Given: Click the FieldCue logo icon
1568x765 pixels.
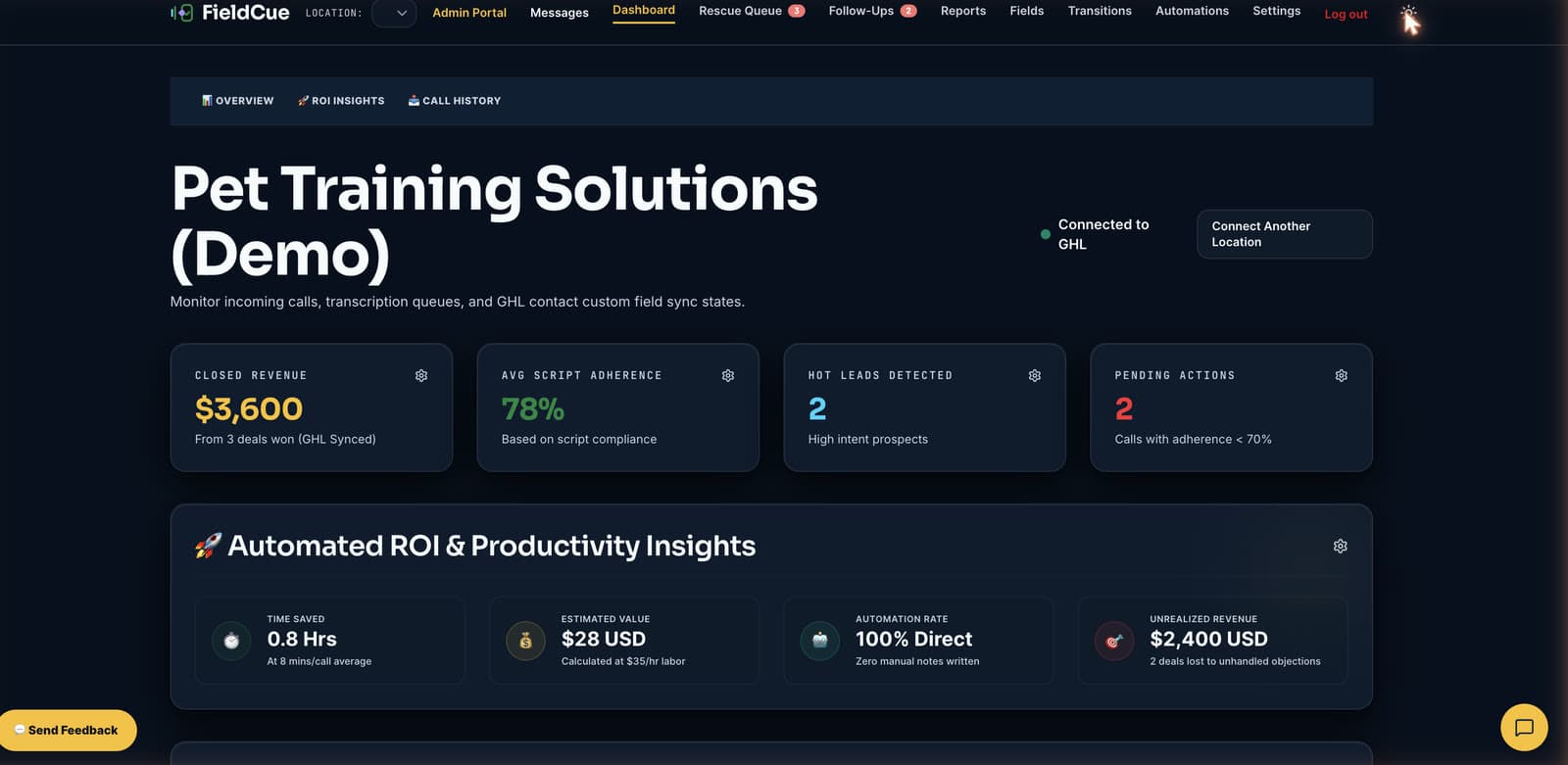Looking at the screenshot, I should pyautogui.click(x=181, y=13).
